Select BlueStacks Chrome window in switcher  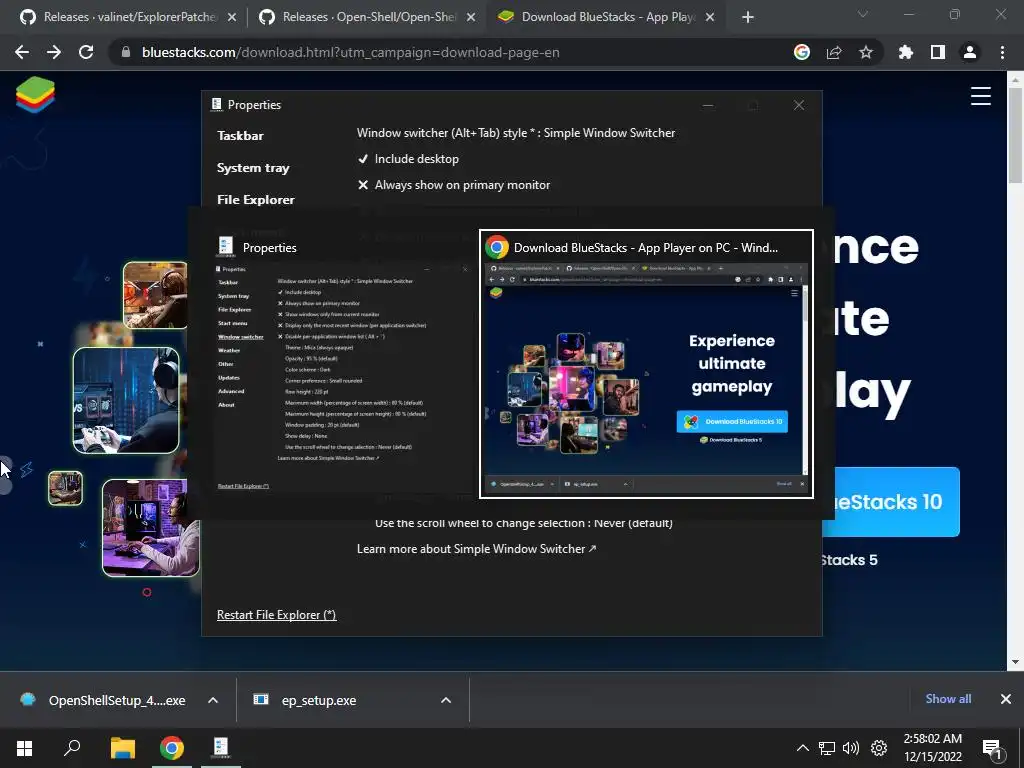pos(647,364)
